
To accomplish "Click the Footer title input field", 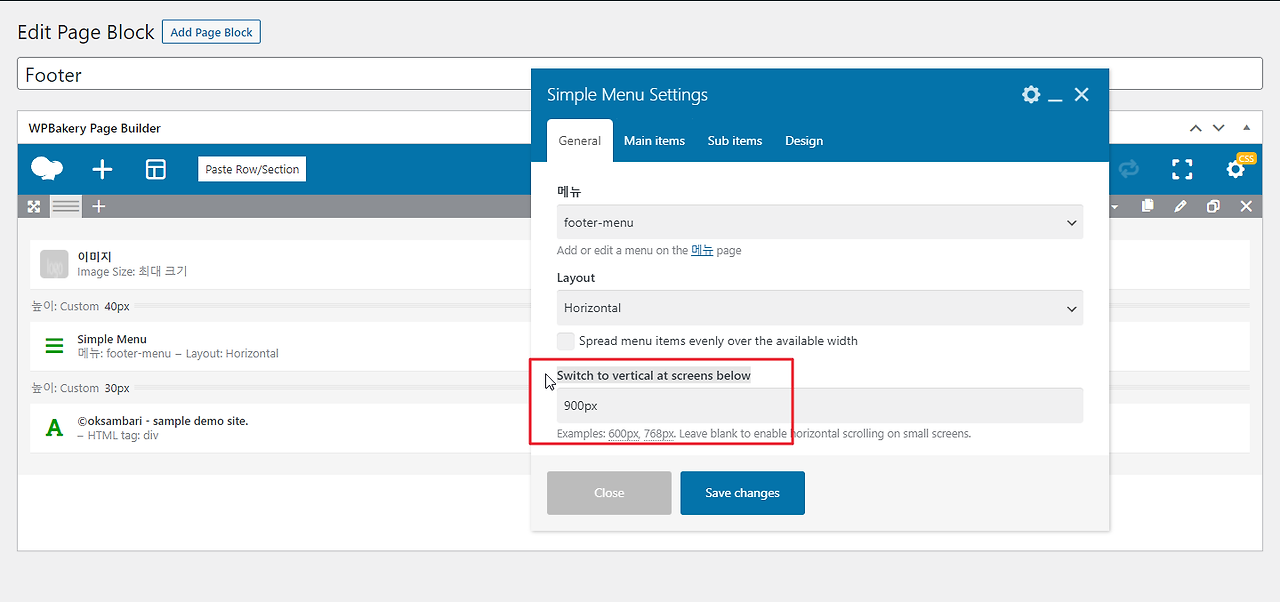I will 640,74.
